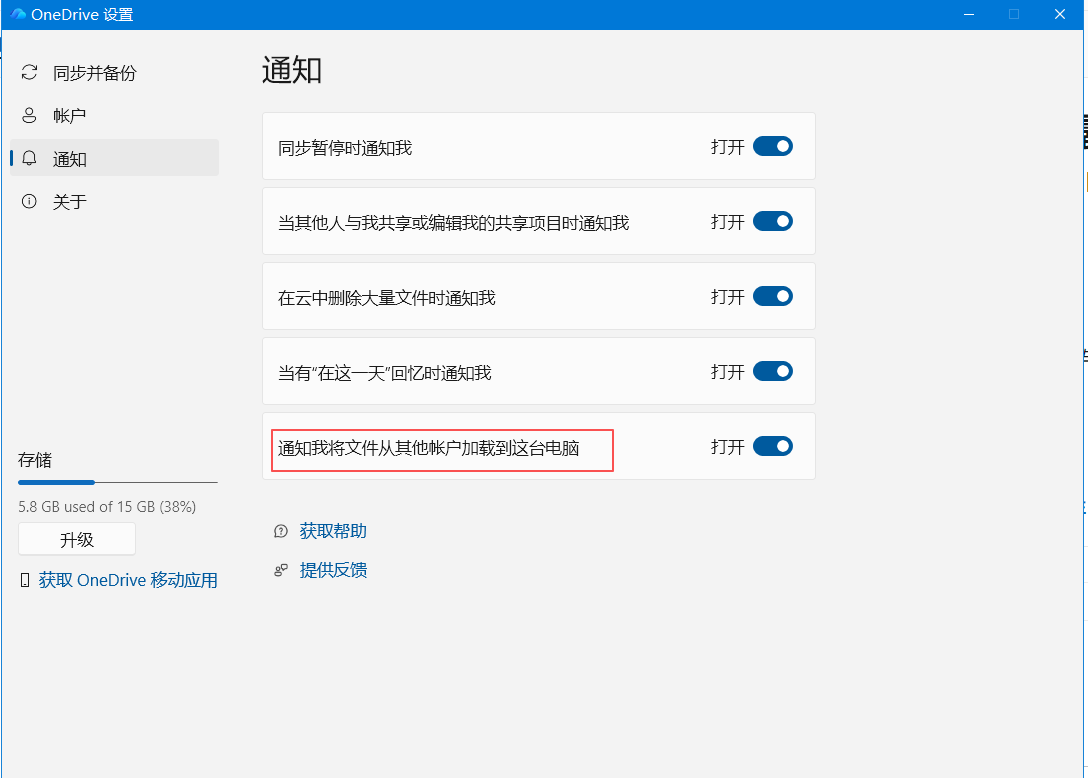The height and width of the screenshot is (778, 1088).
Task: Minimize the OneDrive 设置 window
Action: (969, 15)
